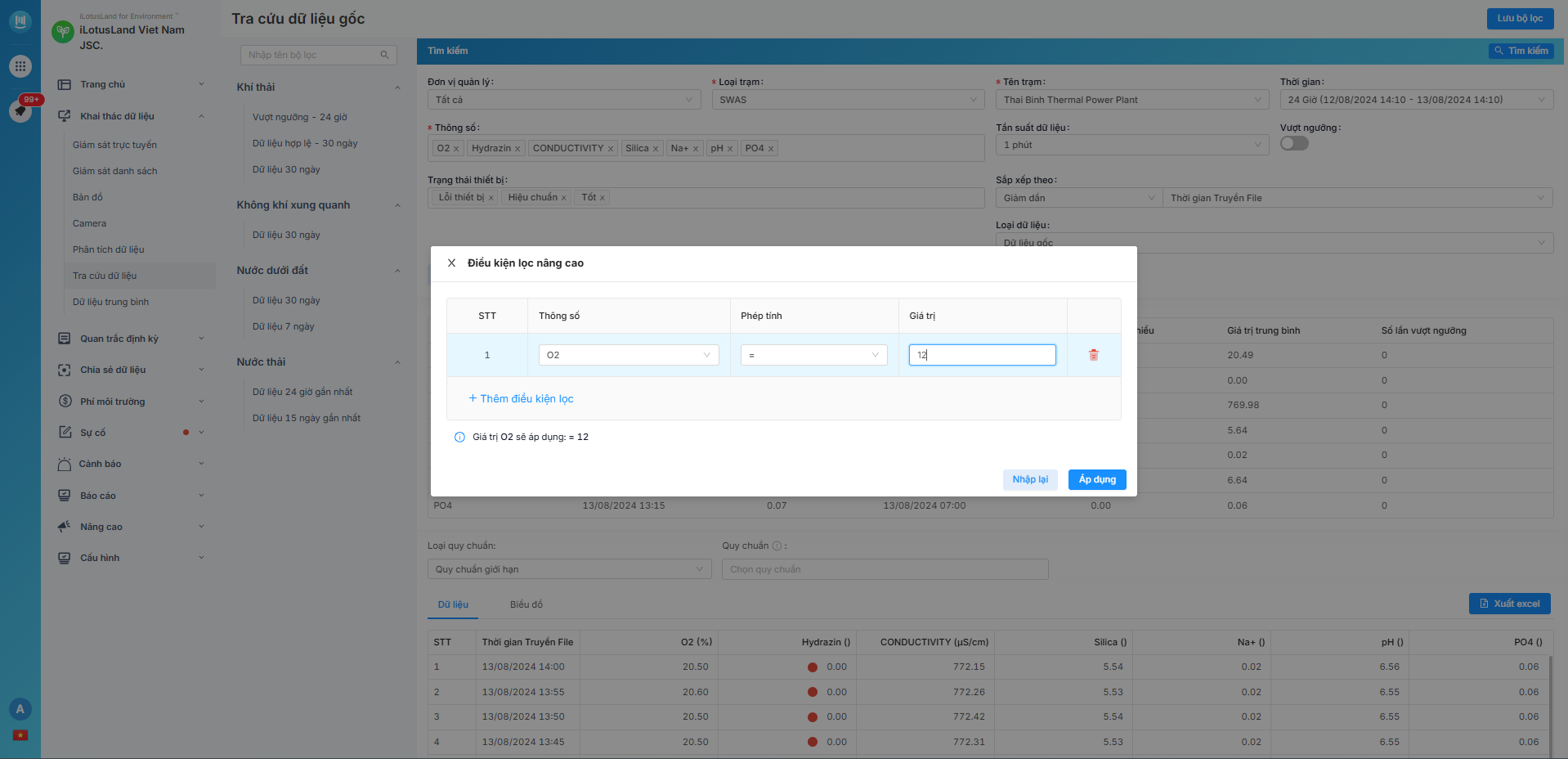The height and width of the screenshot is (759, 1568).
Task: Select filter Dữ liệu 7 ngày
Action: point(283,326)
